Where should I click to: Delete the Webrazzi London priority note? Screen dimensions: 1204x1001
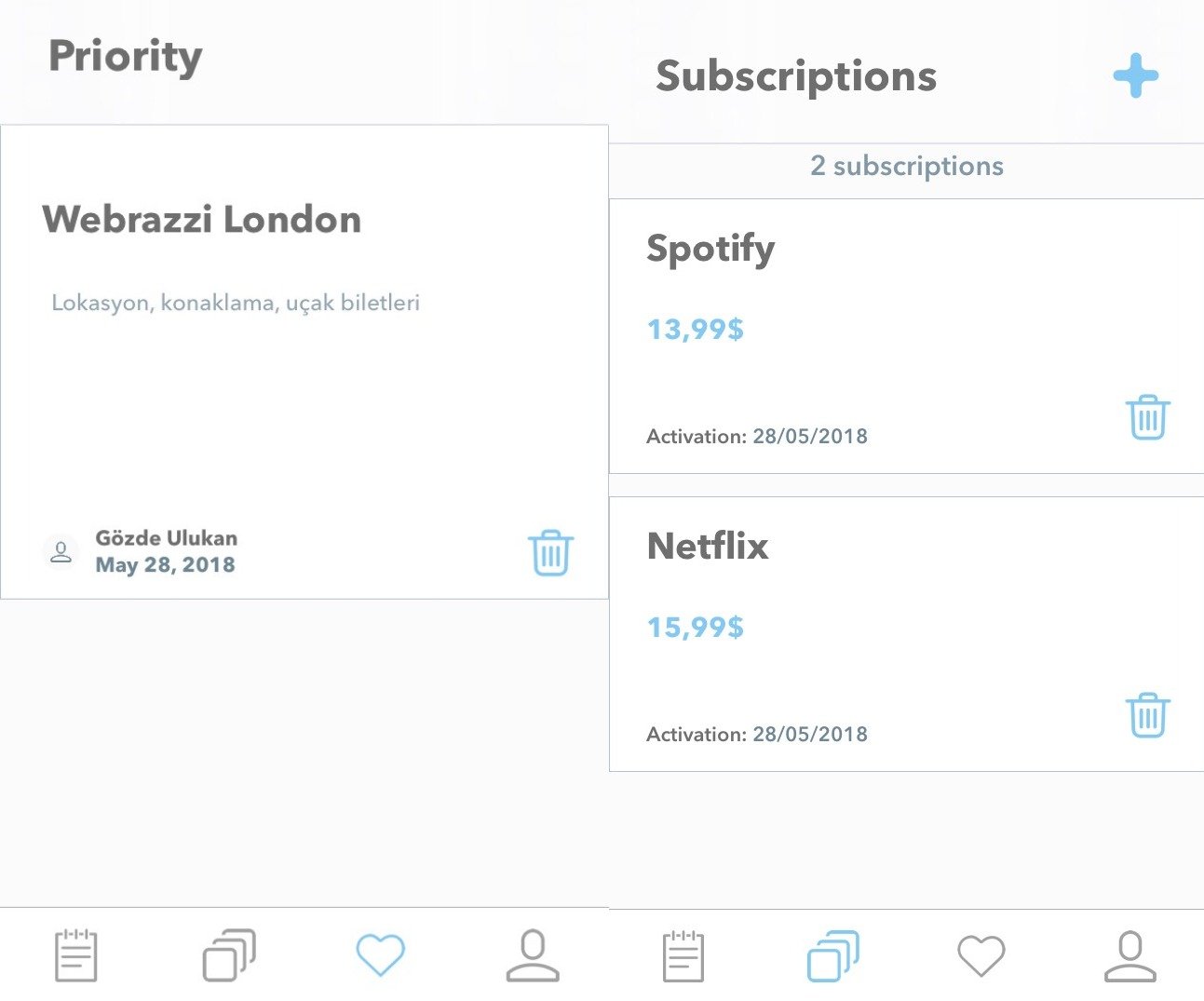(550, 553)
